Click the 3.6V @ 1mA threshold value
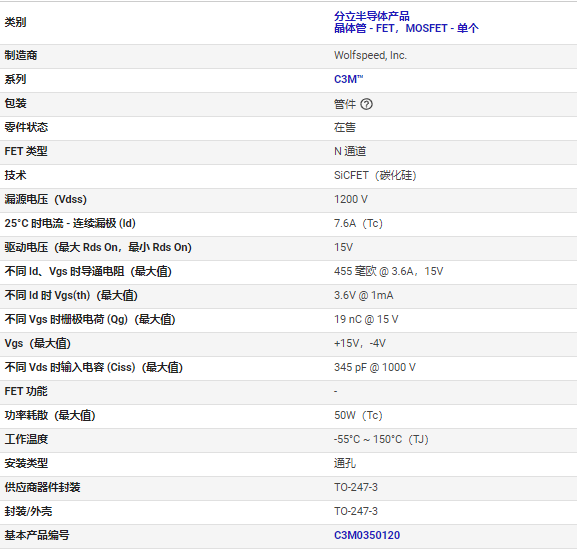Viewport: 577px width, 549px height. click(364, 295)
